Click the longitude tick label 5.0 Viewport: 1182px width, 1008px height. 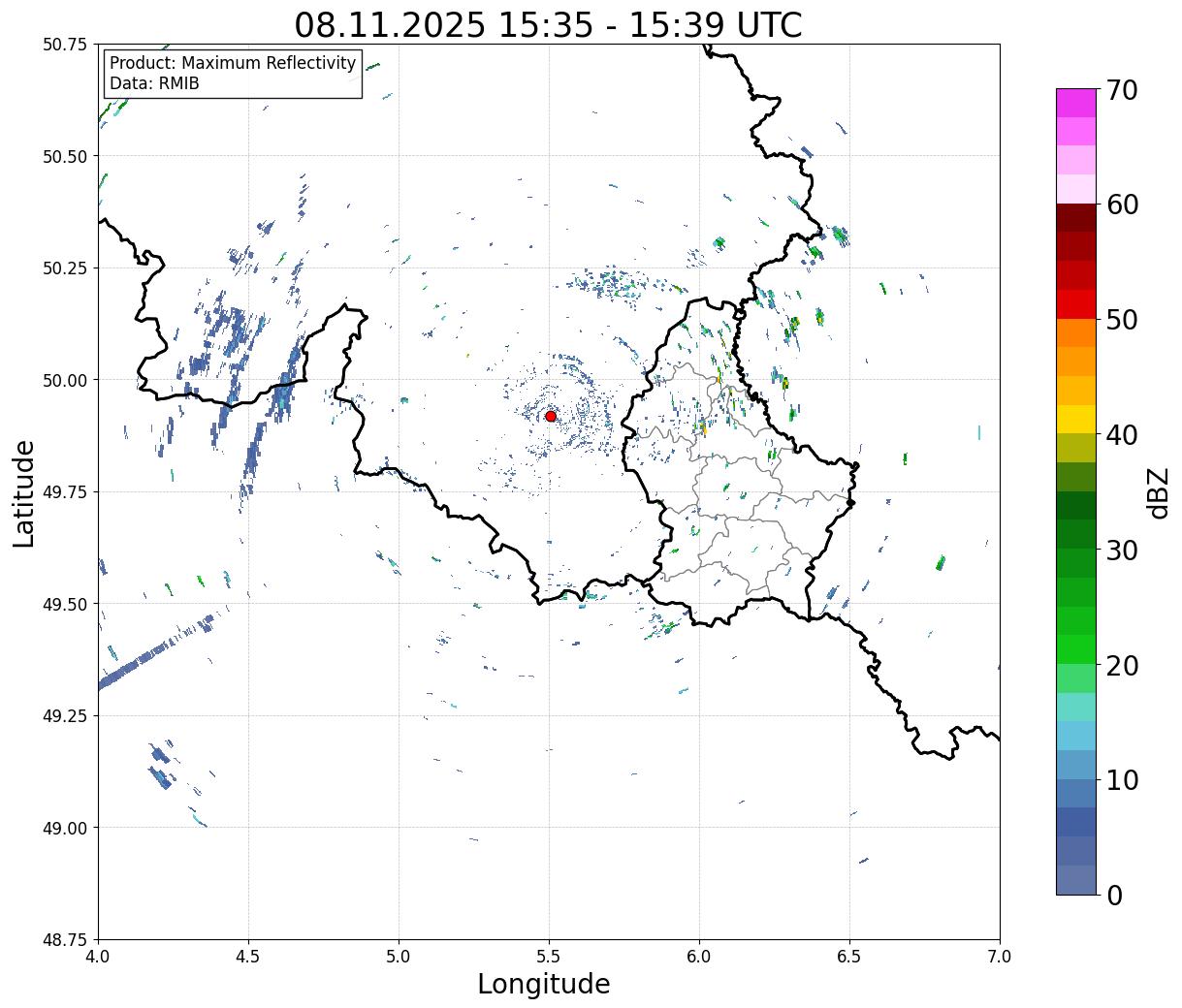tap(399, 957)
